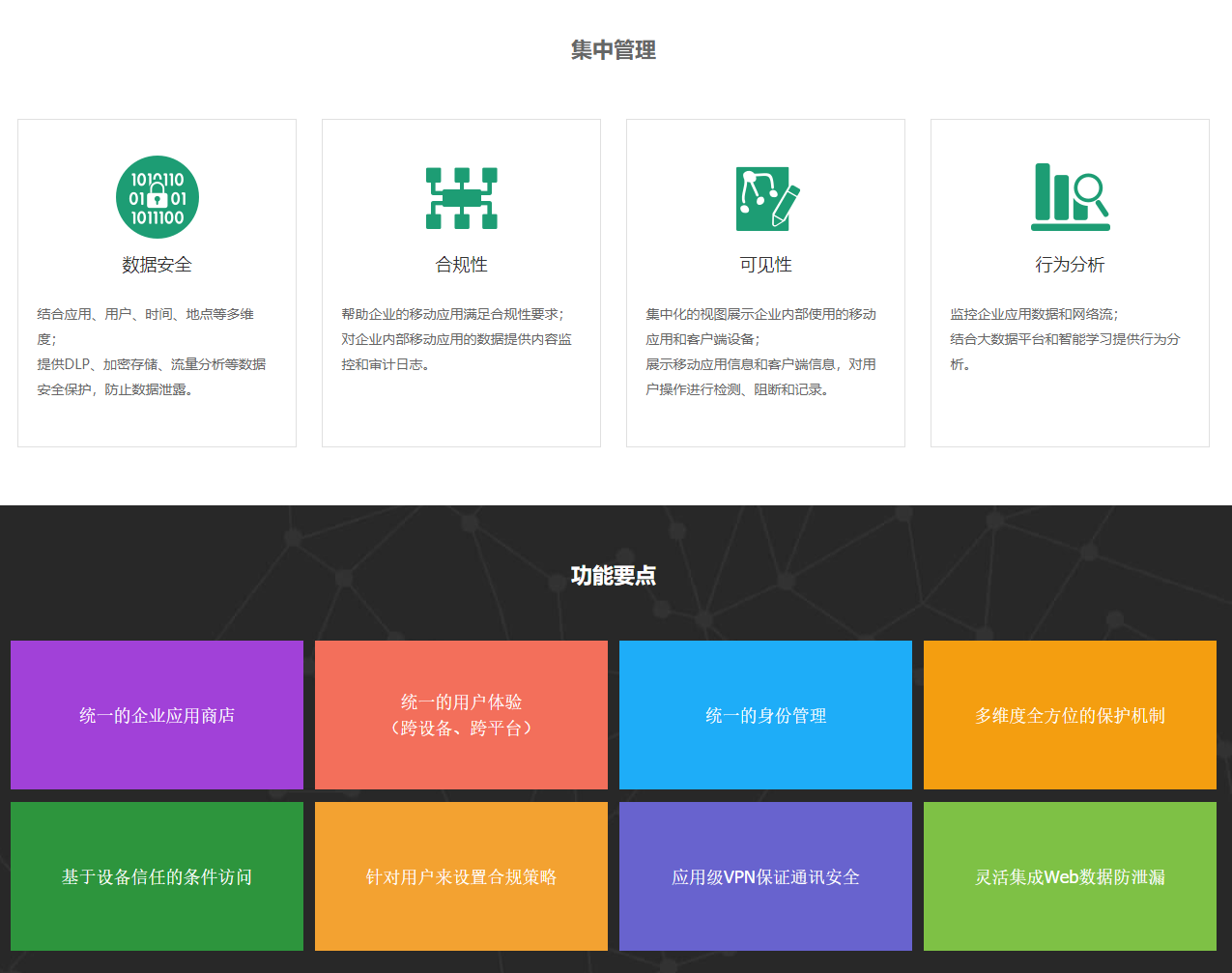
Task: Click the visibility diagram with pencil icon
Action: point(766,198)
